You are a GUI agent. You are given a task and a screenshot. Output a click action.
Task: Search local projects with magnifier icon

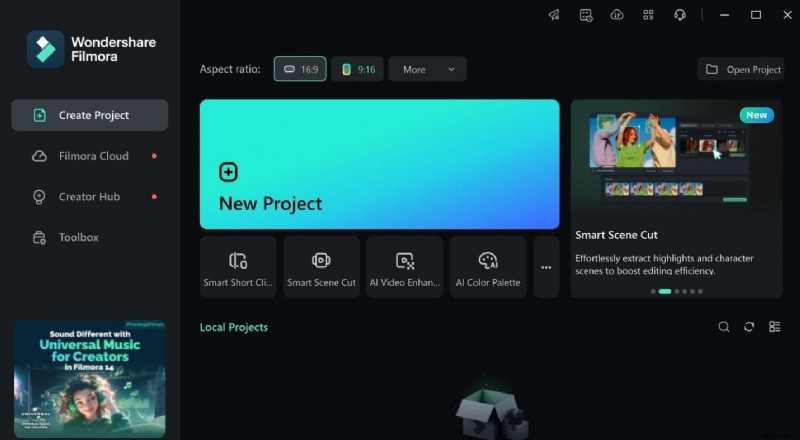click(723, 327)
